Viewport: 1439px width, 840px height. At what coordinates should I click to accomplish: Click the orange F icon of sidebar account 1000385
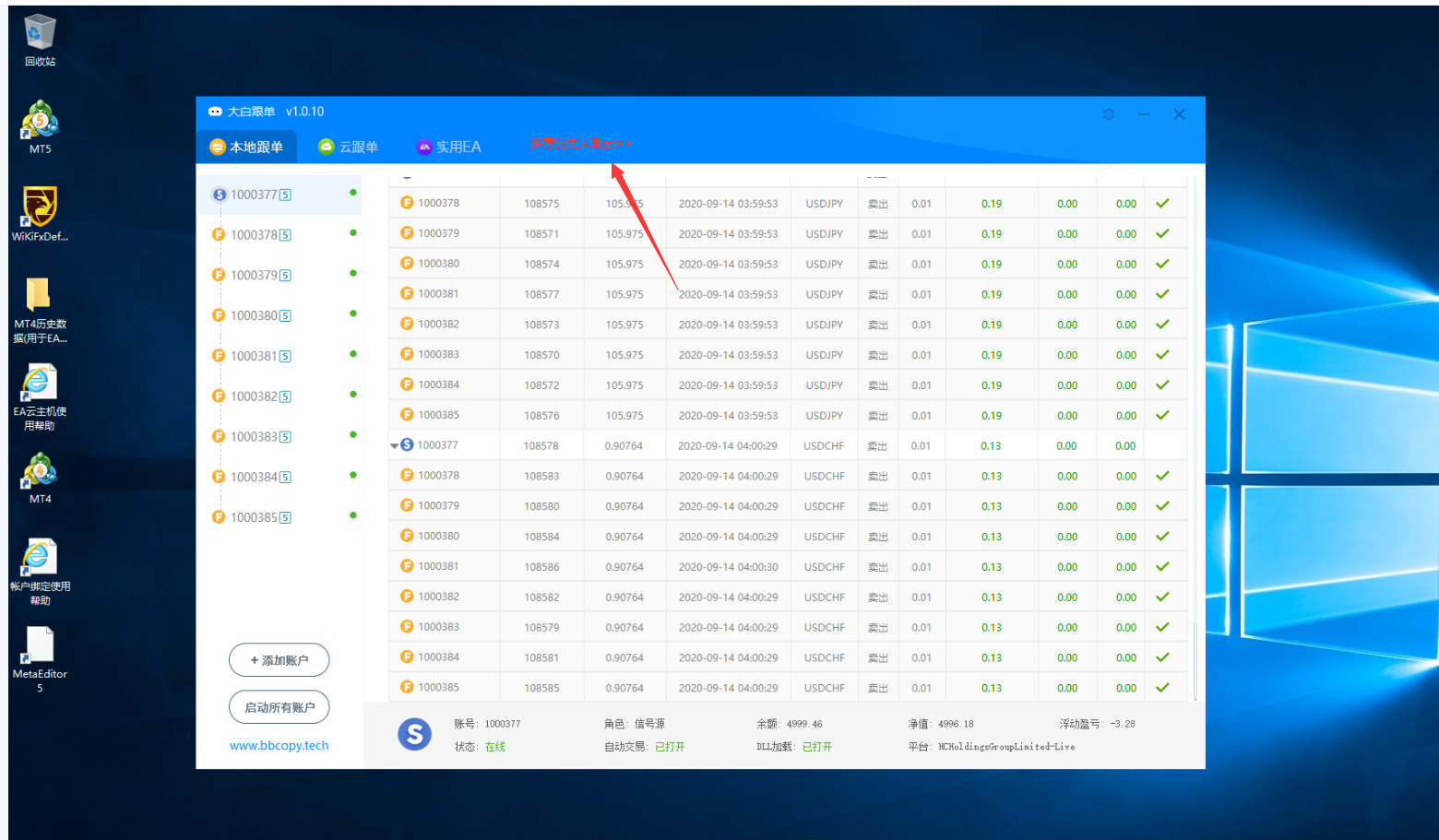219,517
